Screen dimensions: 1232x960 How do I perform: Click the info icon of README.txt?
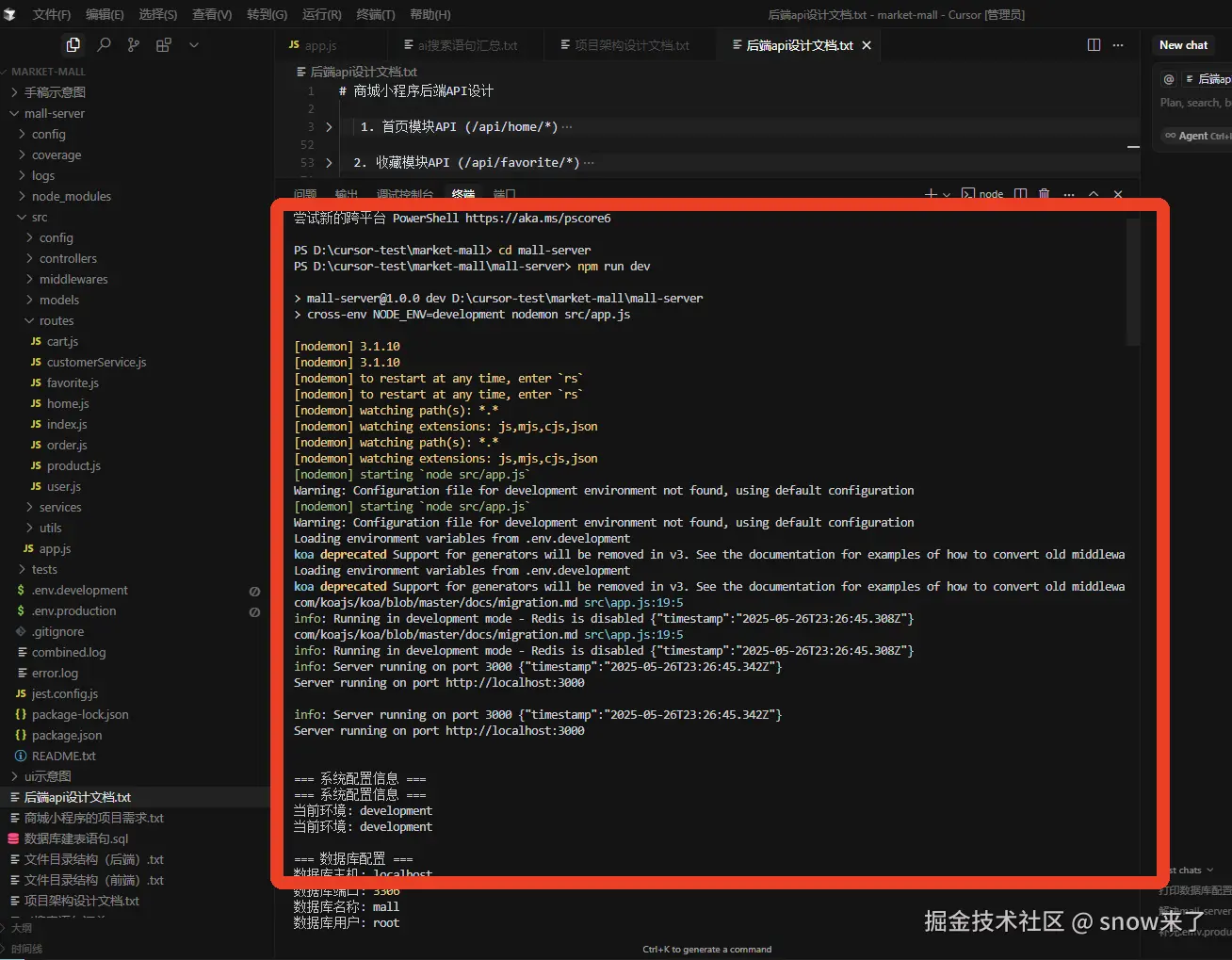[x=21, y=757]
